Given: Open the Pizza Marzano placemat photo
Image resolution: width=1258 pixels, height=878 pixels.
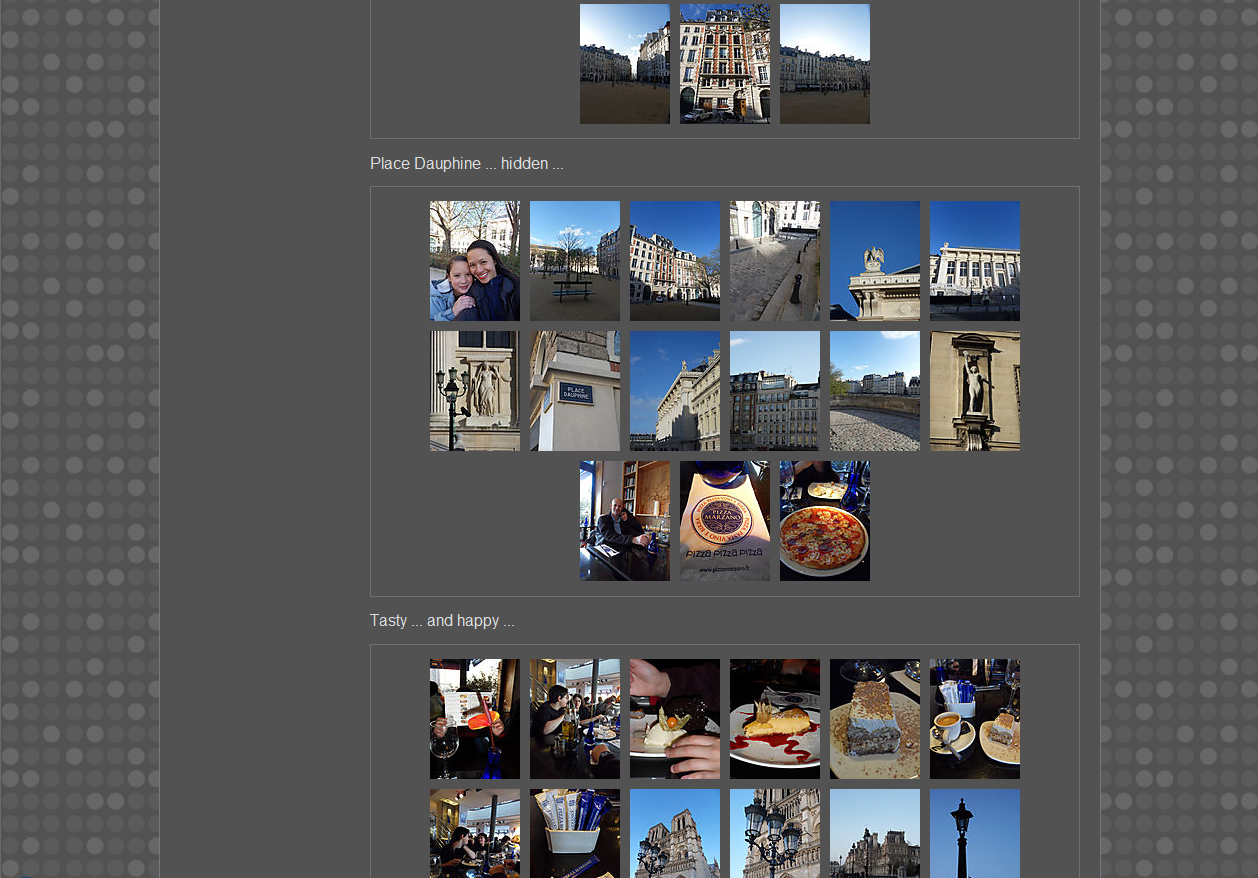Looking at the screenshot, I should [724, 521].
